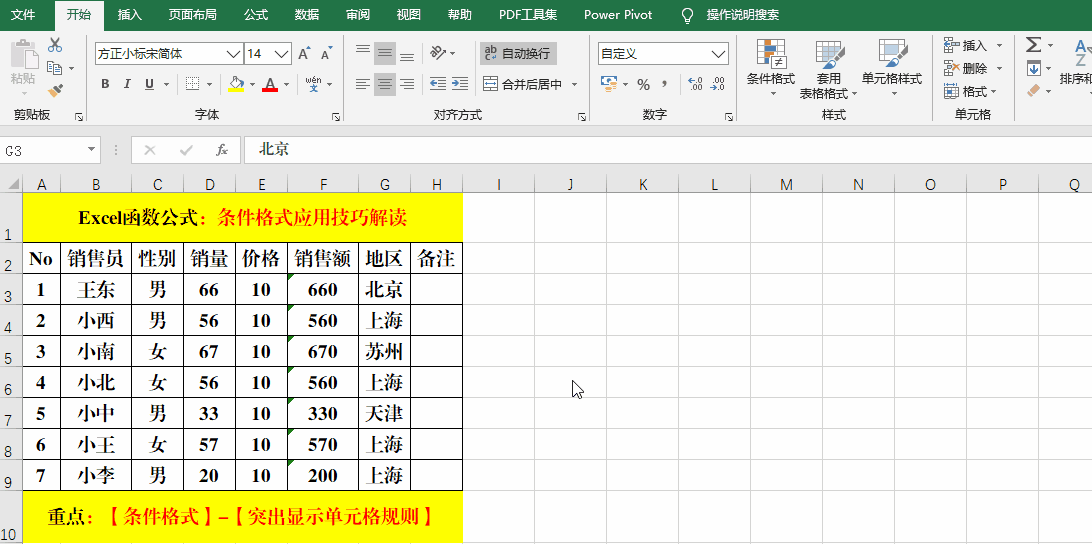Select the cell containing 苏州
1092x544 pixels.
[x=384, y=351]
